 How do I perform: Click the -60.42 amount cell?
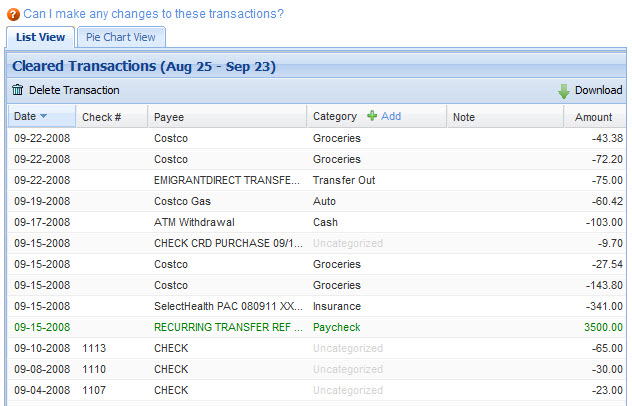607,201
